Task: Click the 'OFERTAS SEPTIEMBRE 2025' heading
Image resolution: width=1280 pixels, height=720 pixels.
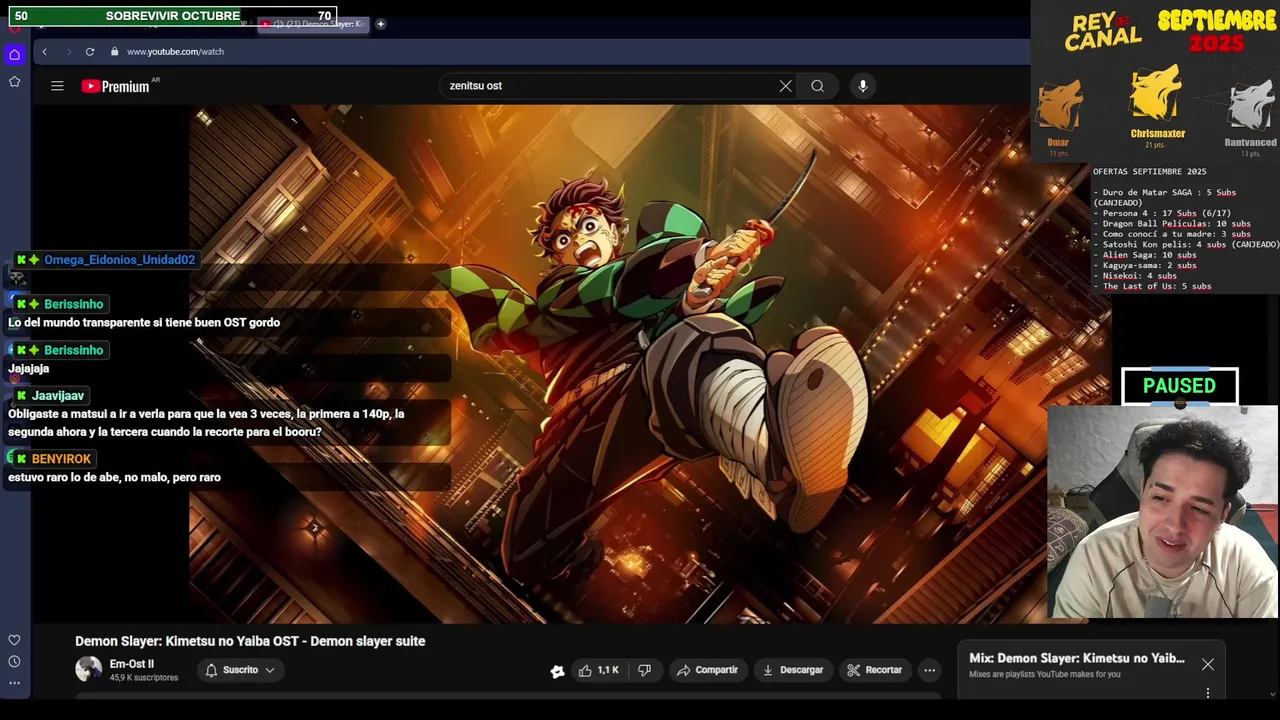Action: click(1150, 172)
